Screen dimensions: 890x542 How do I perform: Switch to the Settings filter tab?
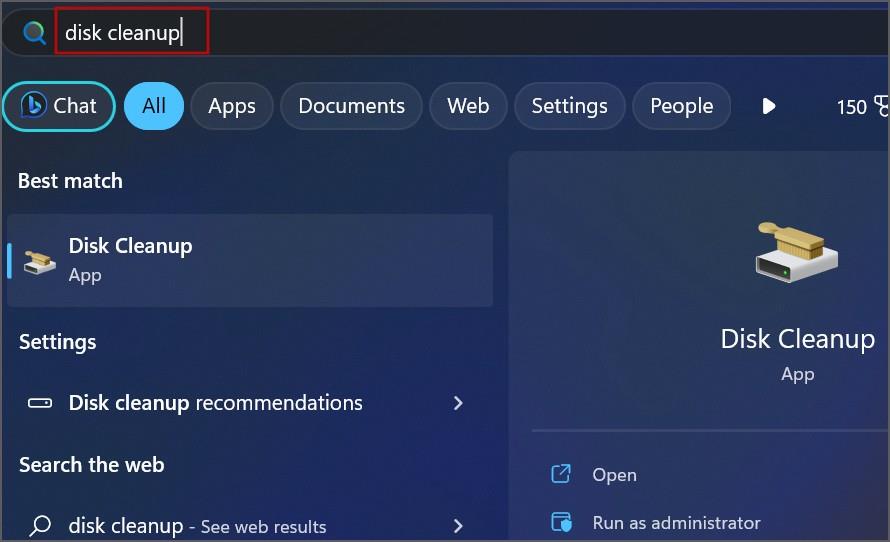569,106
